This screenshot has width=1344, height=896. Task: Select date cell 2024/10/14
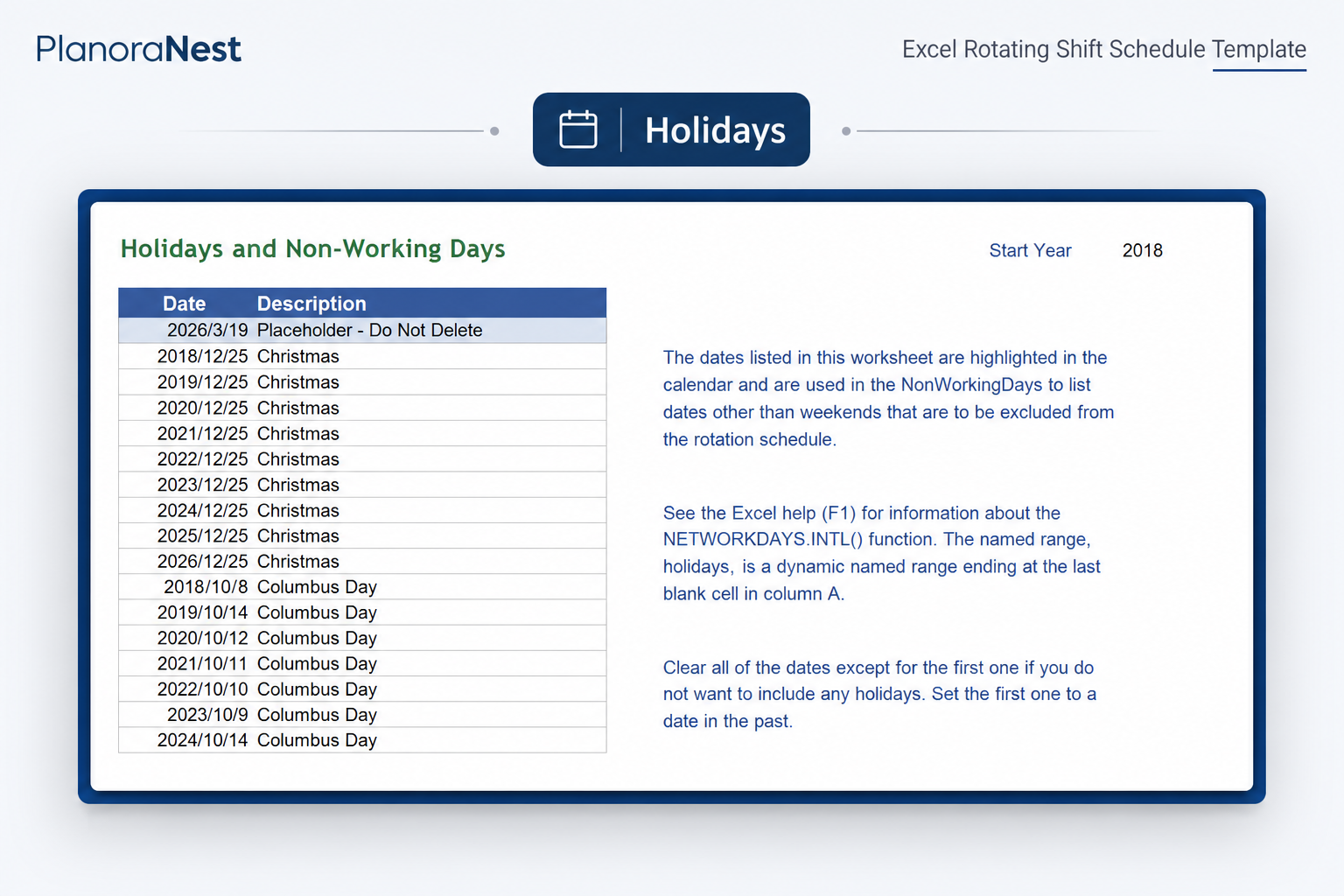203,740
